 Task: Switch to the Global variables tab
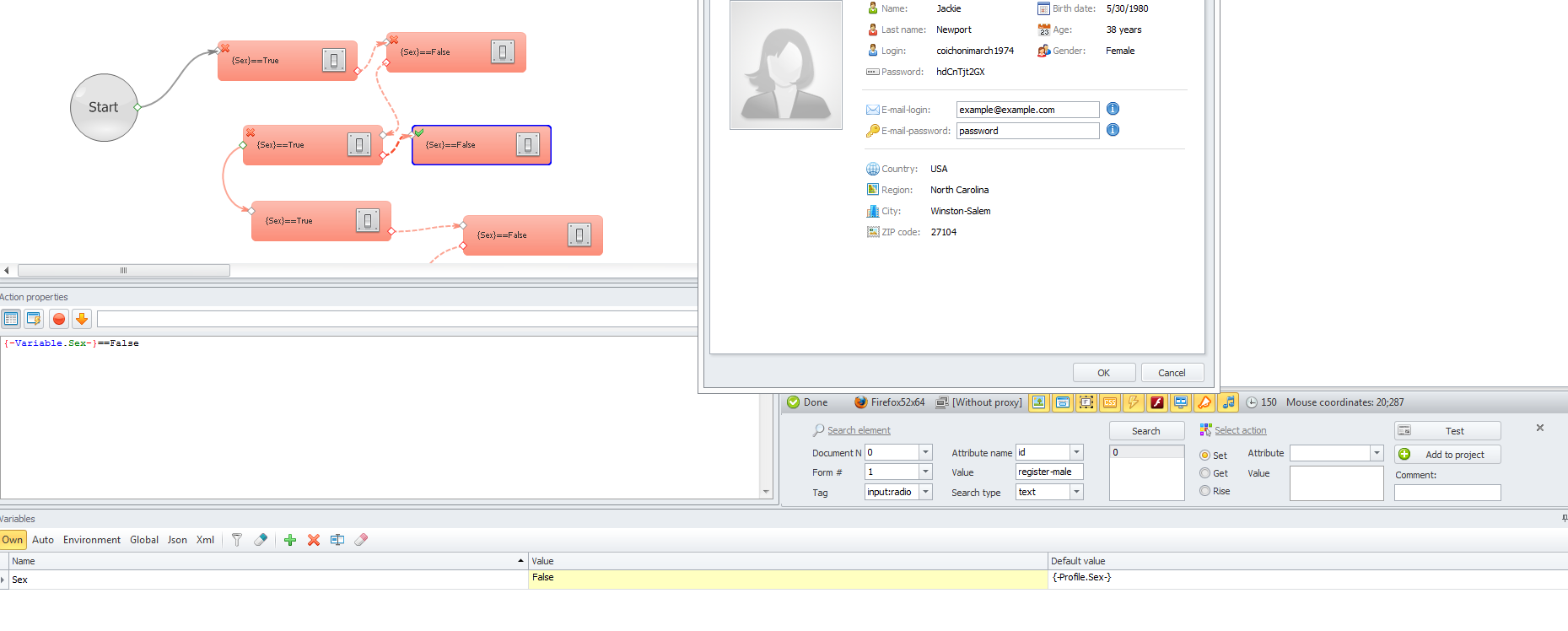click(x=144, y=540)
